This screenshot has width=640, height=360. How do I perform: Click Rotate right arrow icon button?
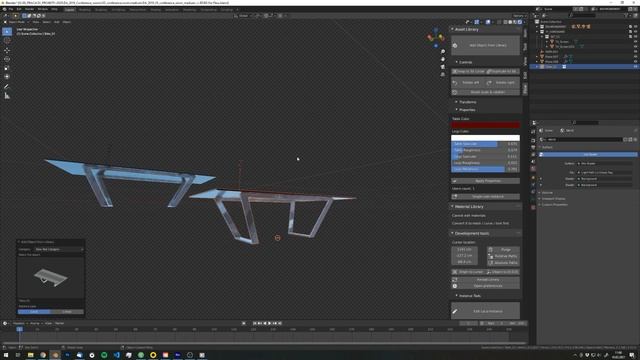[x=502, y=83]
